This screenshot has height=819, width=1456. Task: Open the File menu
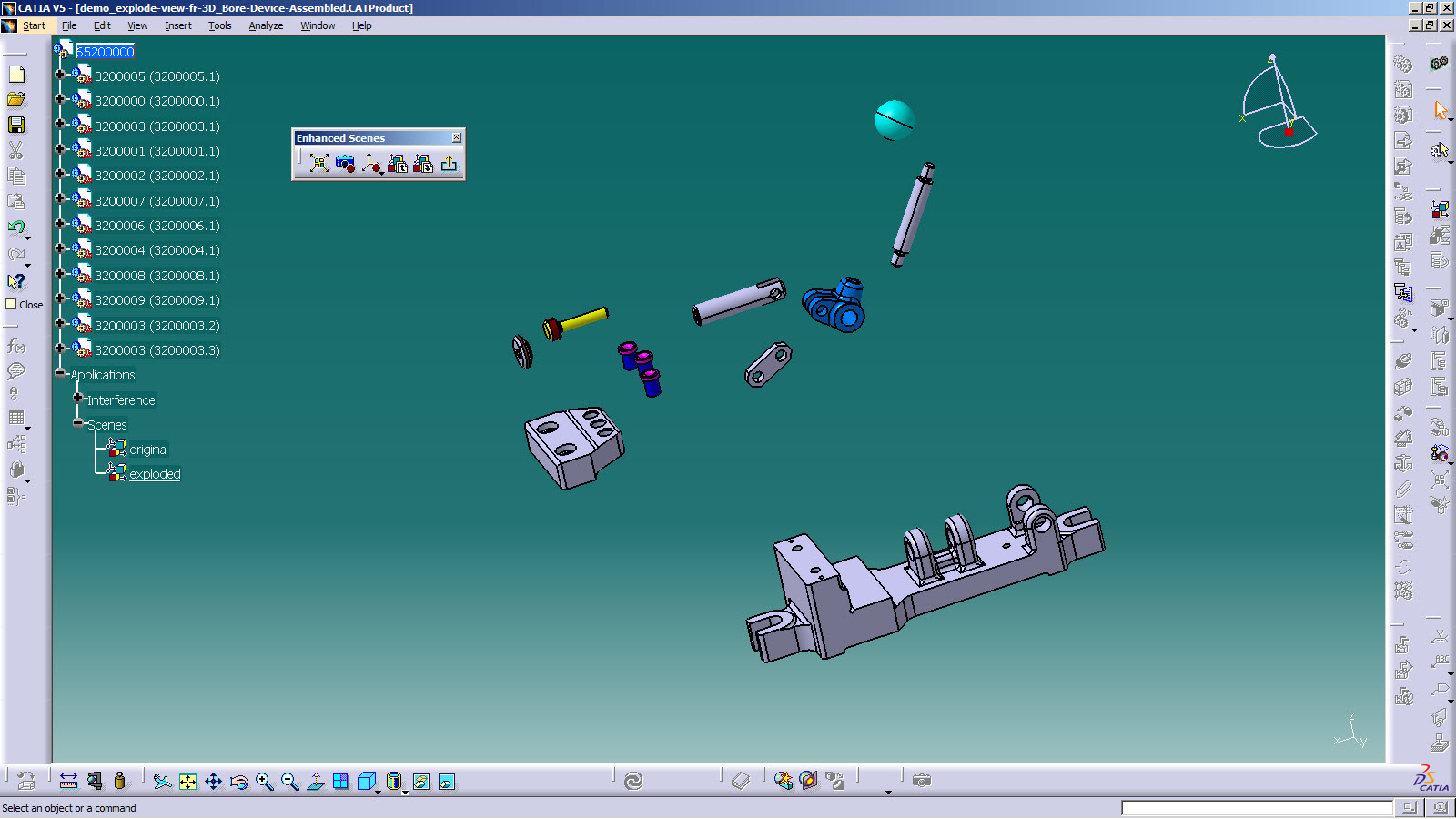coord(69,25)
